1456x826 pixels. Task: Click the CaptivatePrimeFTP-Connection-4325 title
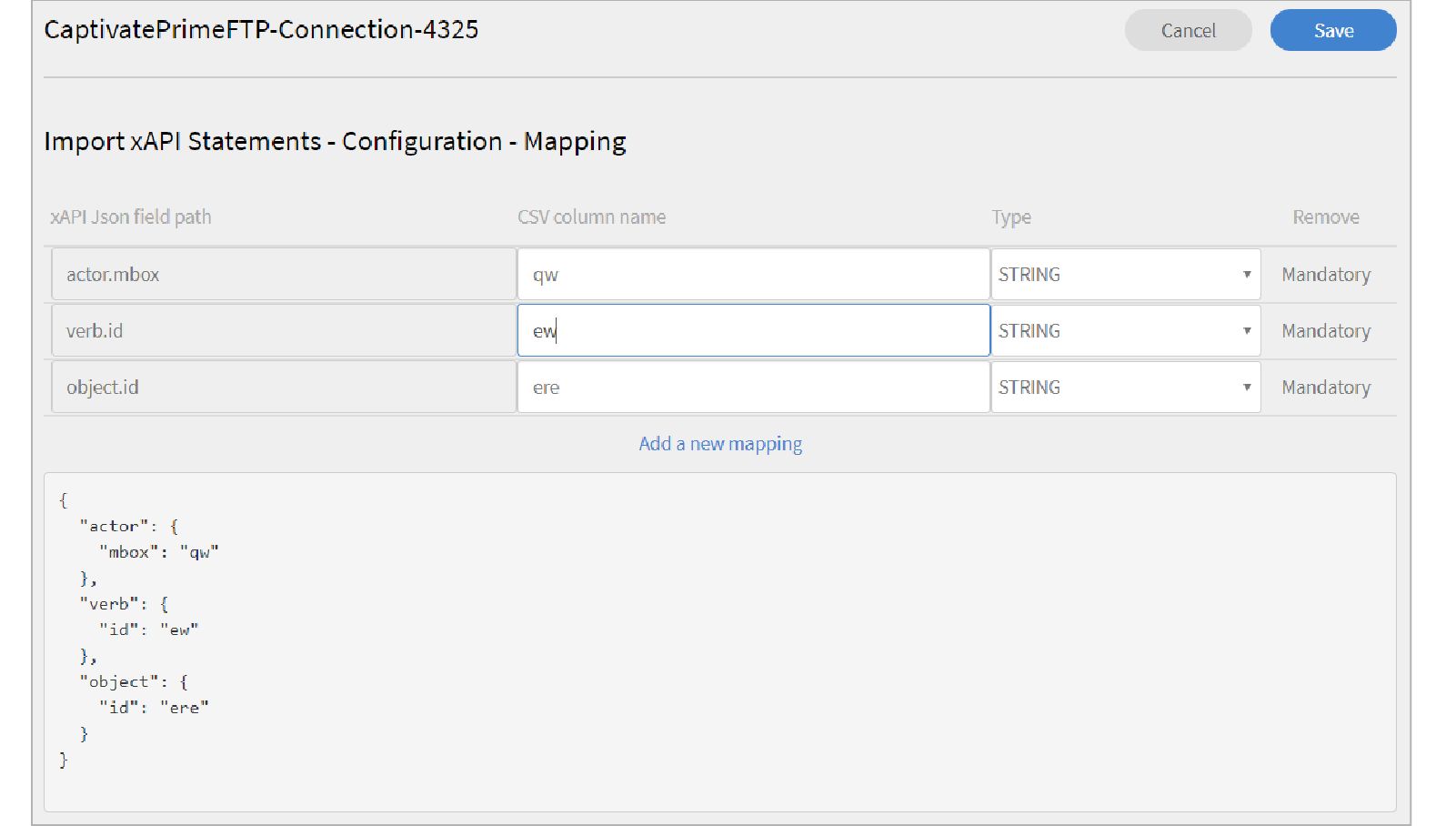261,29
